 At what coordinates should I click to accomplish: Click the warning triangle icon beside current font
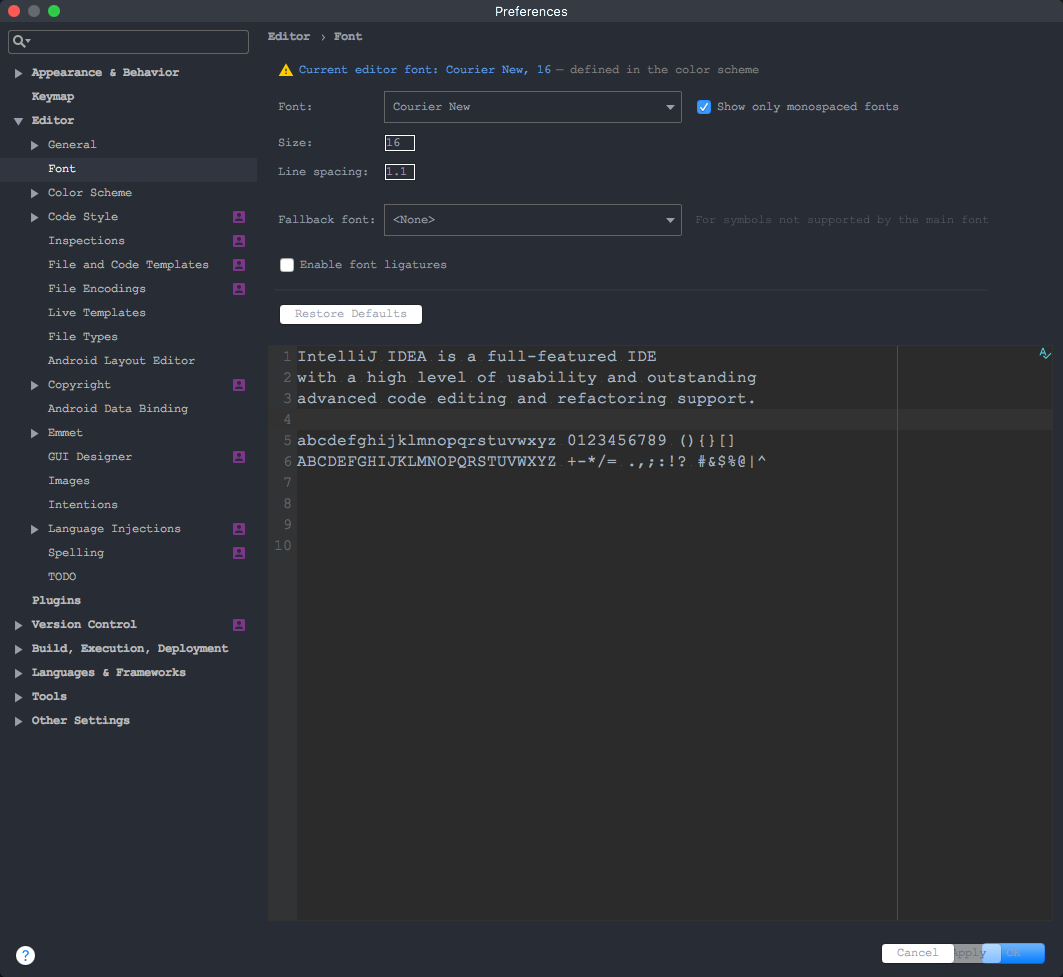coord(286,70)
